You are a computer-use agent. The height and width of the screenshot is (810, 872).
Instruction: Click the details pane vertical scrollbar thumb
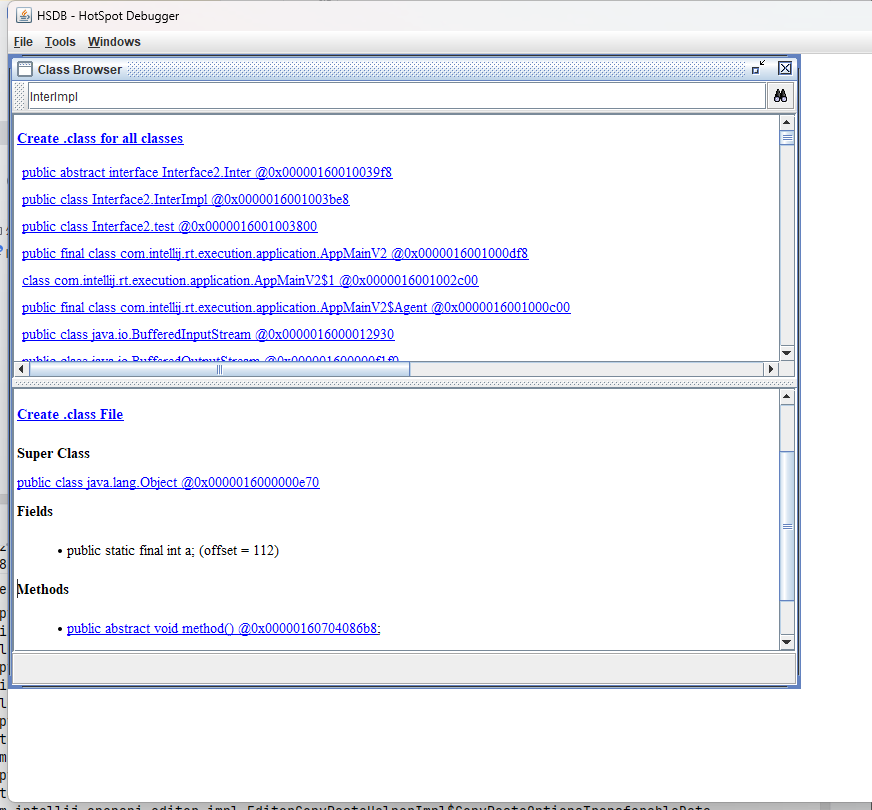(787, 526)
